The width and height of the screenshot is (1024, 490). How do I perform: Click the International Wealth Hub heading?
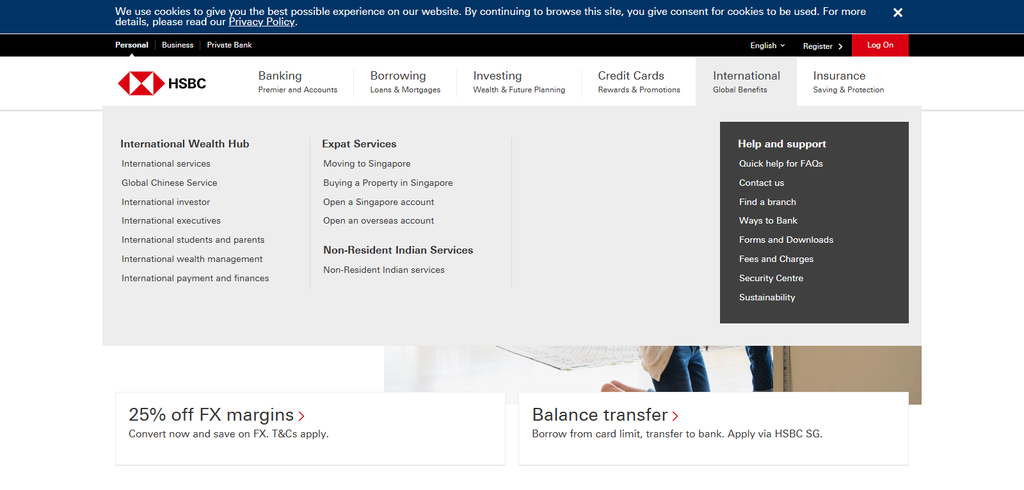[185, 144]
